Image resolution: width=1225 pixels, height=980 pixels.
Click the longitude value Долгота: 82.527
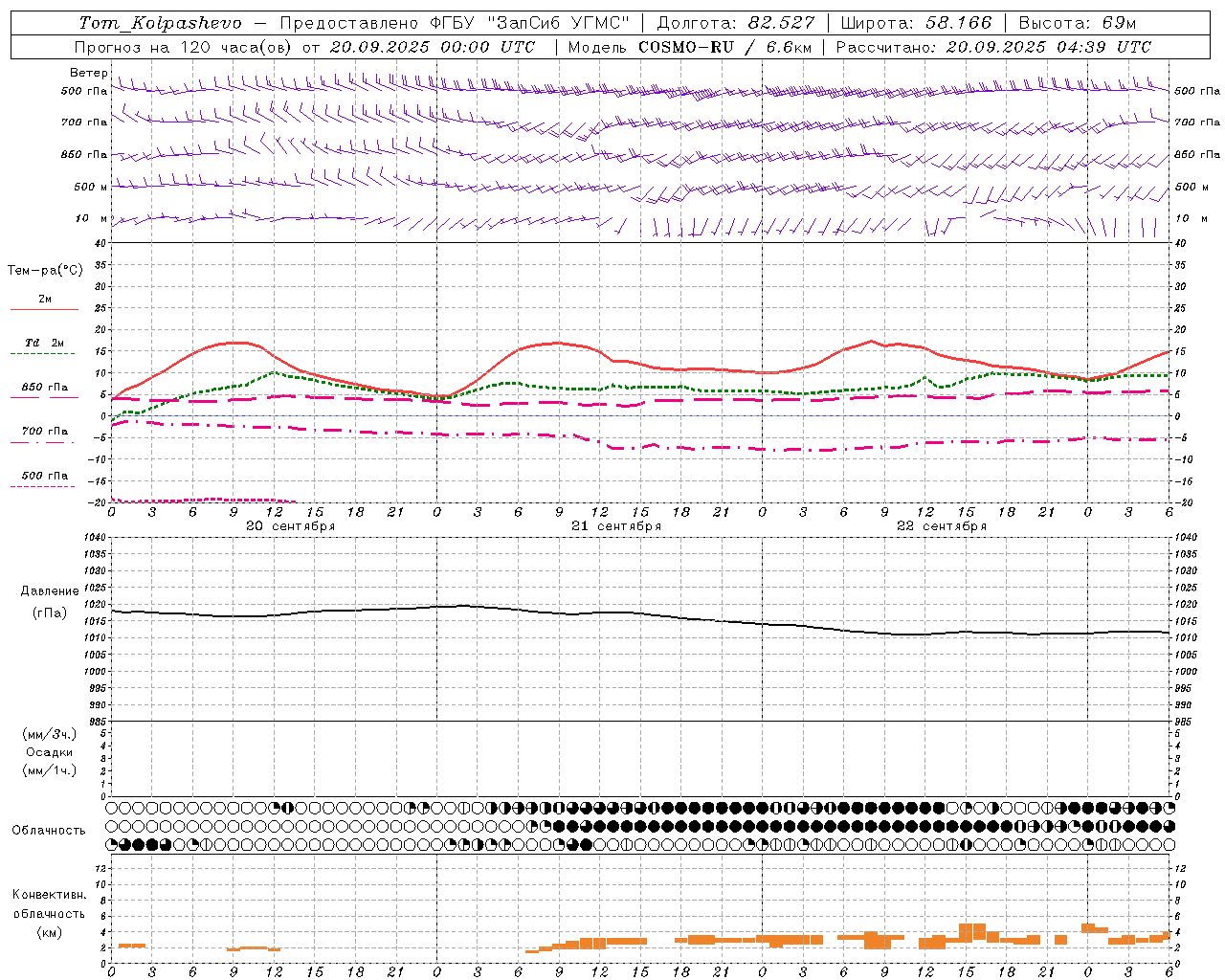[x=735, y=23]
